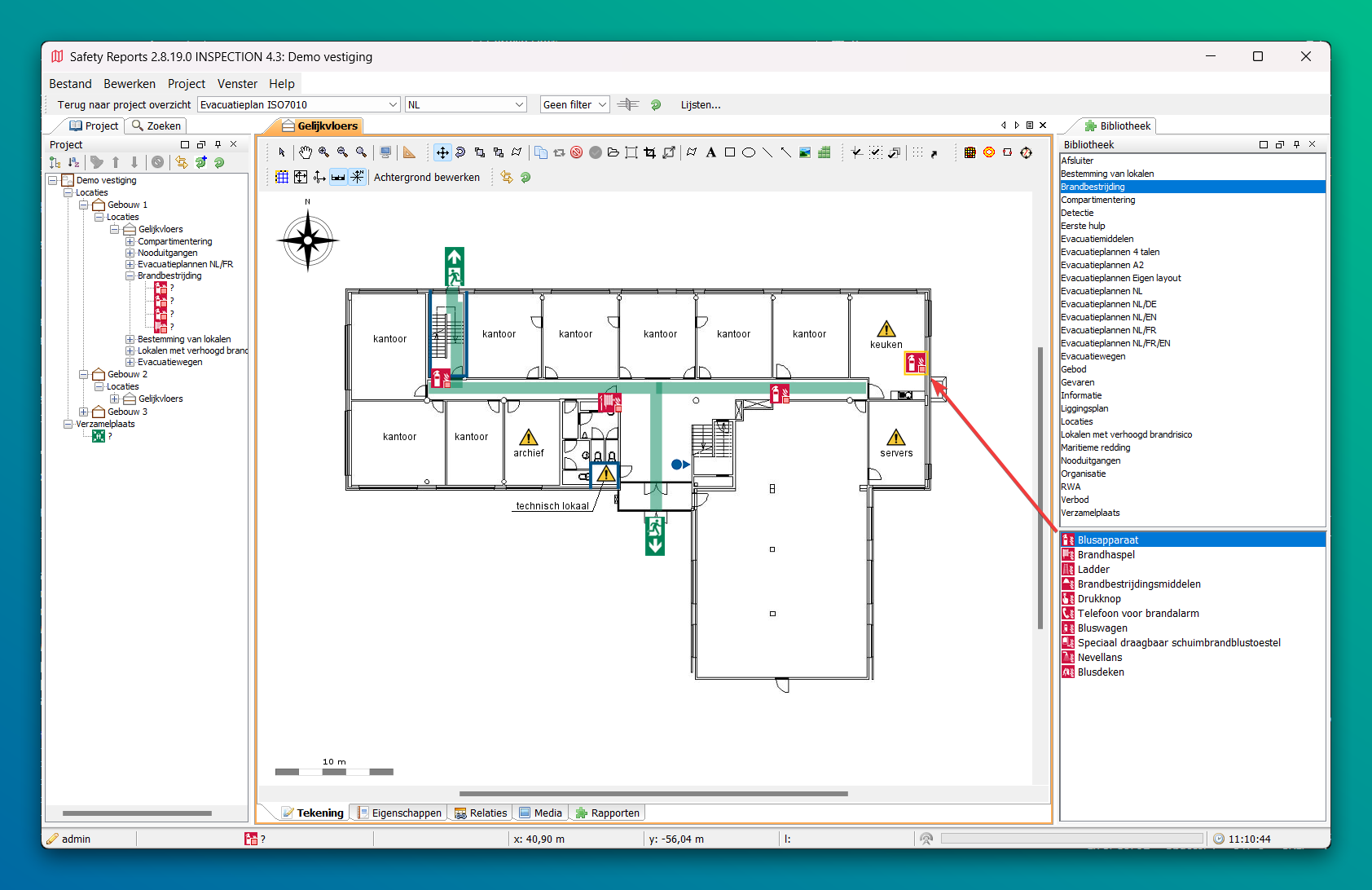Click Terug naar project overzicht
Image resolution: width=1372 pixels, height=890 pixels.
[x=124, y=105]
